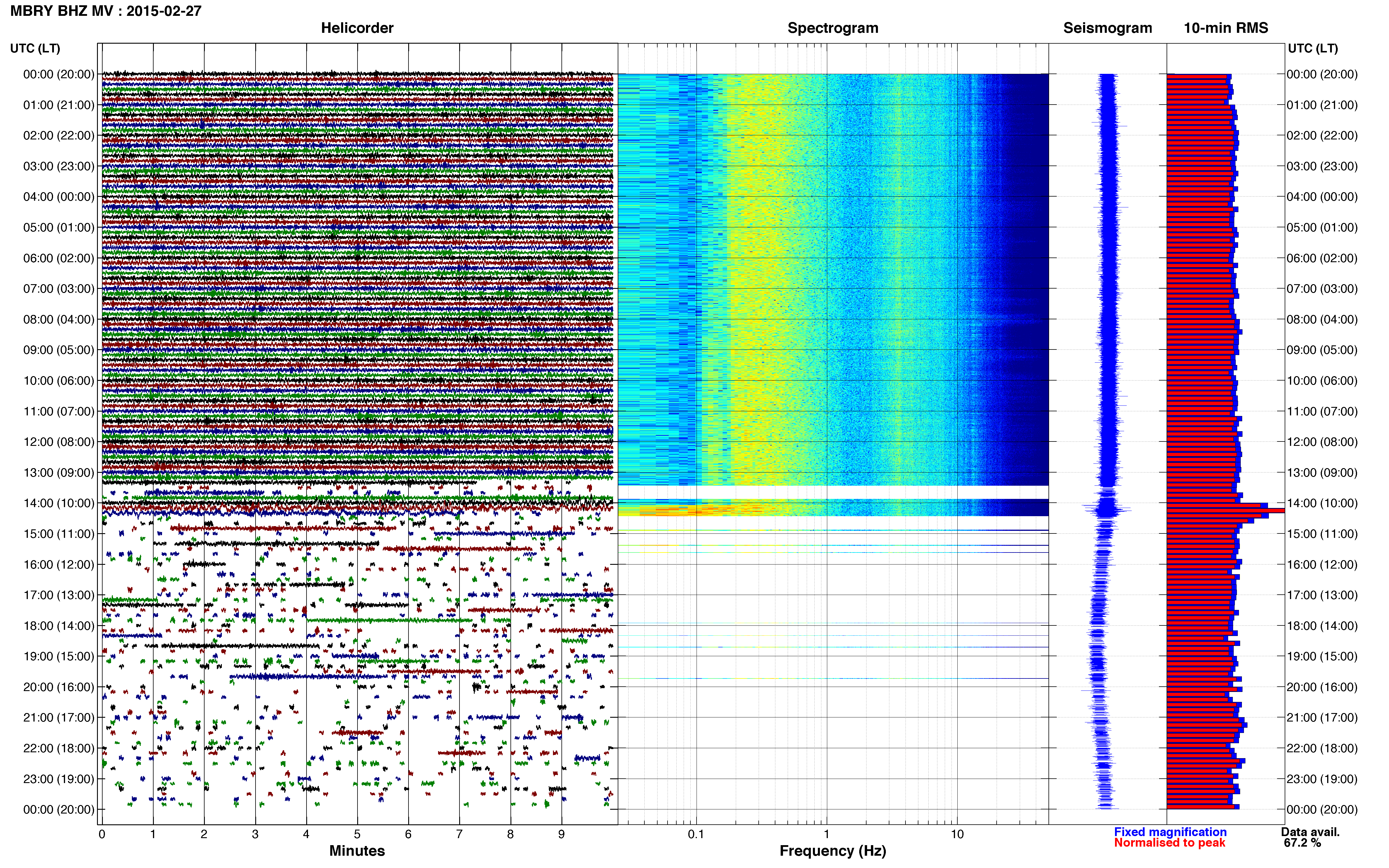
Task: Click the right '06:00 (02:00)' time label
Action: coord(1322,258)
